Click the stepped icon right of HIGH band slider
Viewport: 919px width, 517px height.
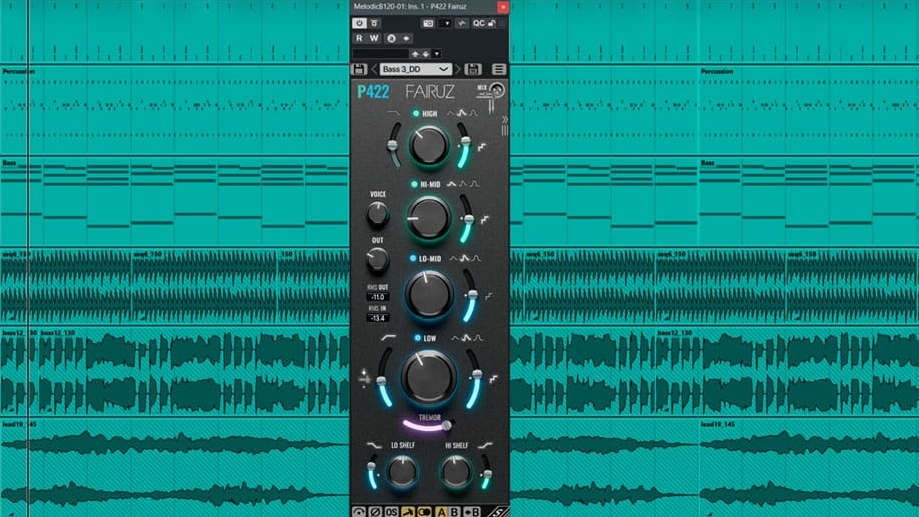coord(482,147)
